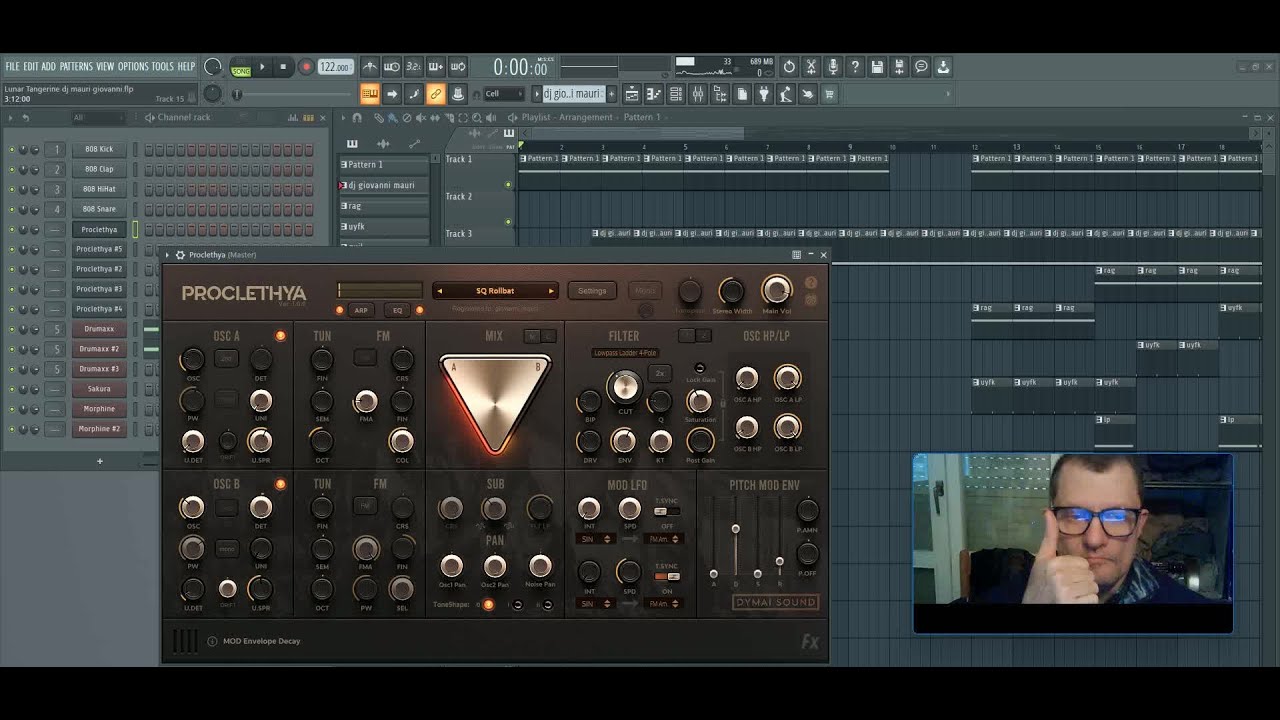Screen dimensions: 1280x720
Task: Click the pitch envelope D slider handle
Action: pos(736,529)
